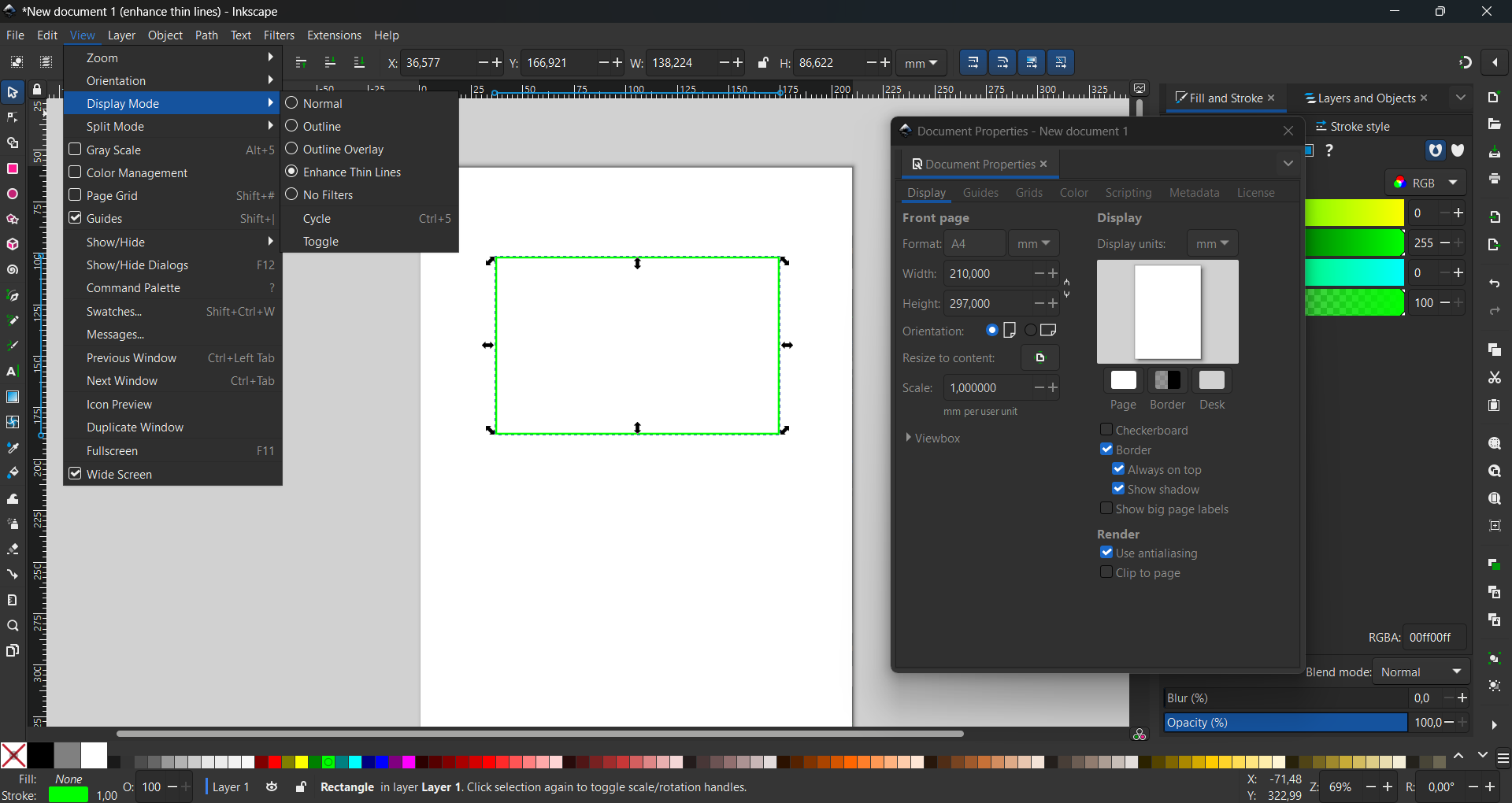Select the Zoom magnifier tool
Image resolution: width=1512 pixels, height=803 pixels.
(13, 626)
